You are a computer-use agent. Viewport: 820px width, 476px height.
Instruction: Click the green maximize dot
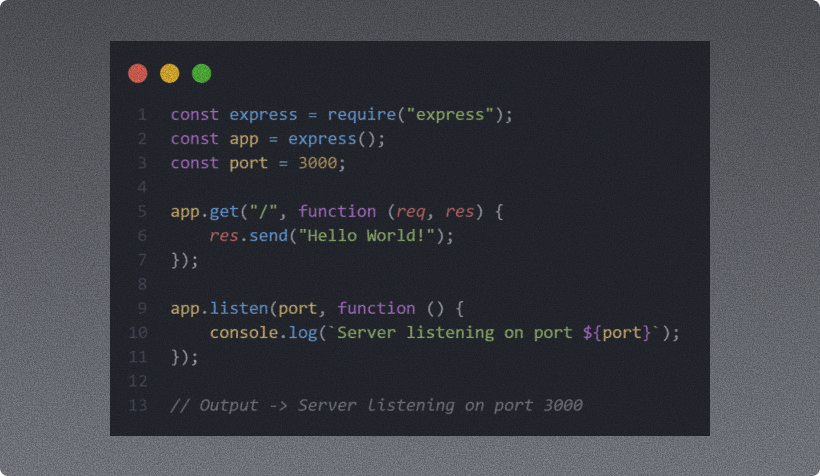pos(201,73)
